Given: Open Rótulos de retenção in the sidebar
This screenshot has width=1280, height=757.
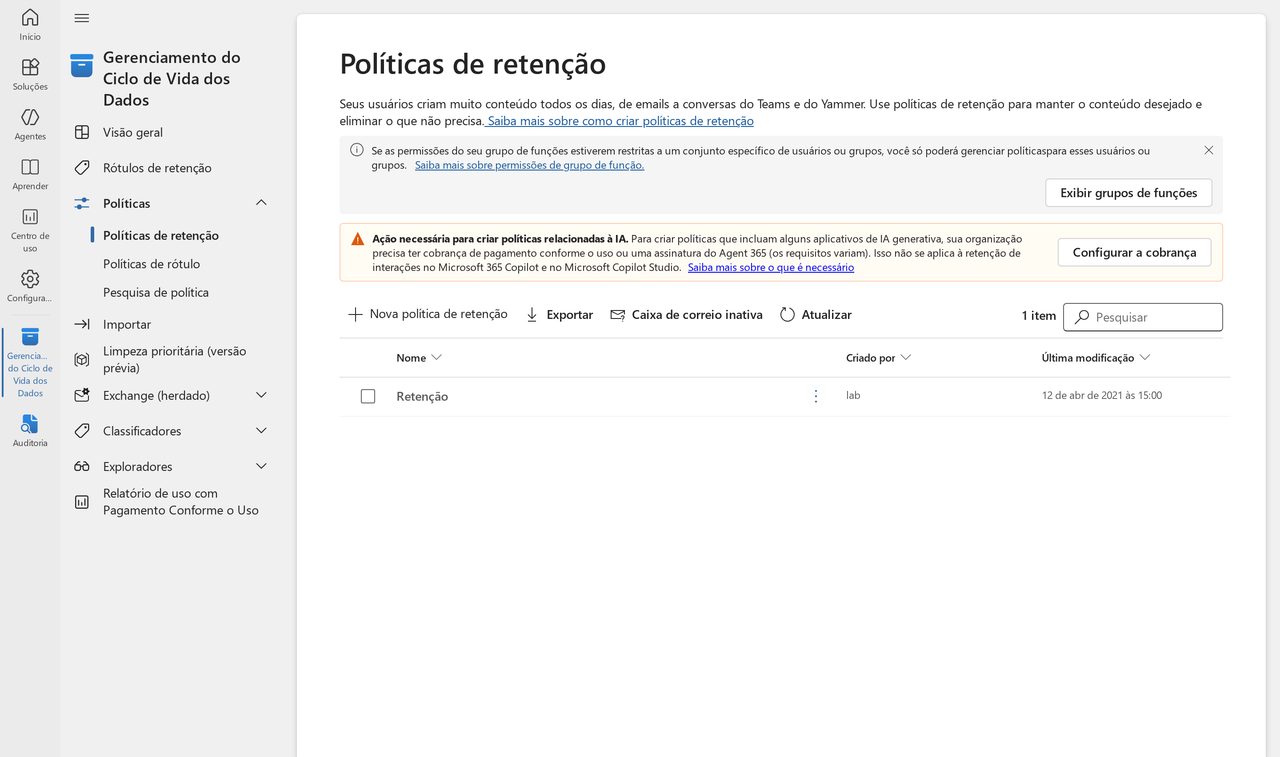Looking at the screenshot, I should 157,168.
